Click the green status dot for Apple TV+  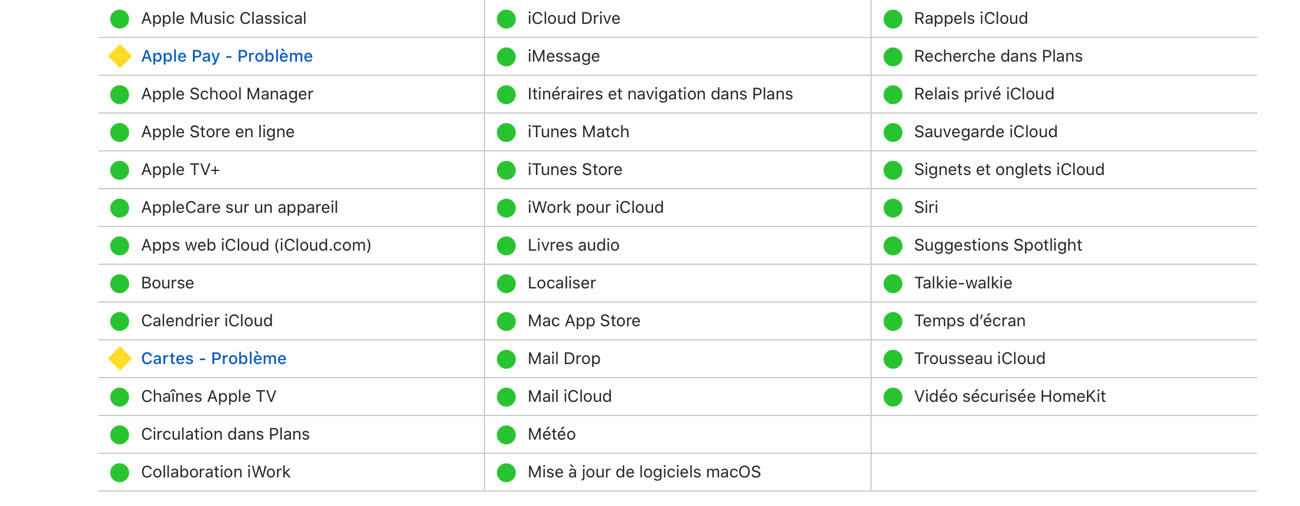point(120,170)
